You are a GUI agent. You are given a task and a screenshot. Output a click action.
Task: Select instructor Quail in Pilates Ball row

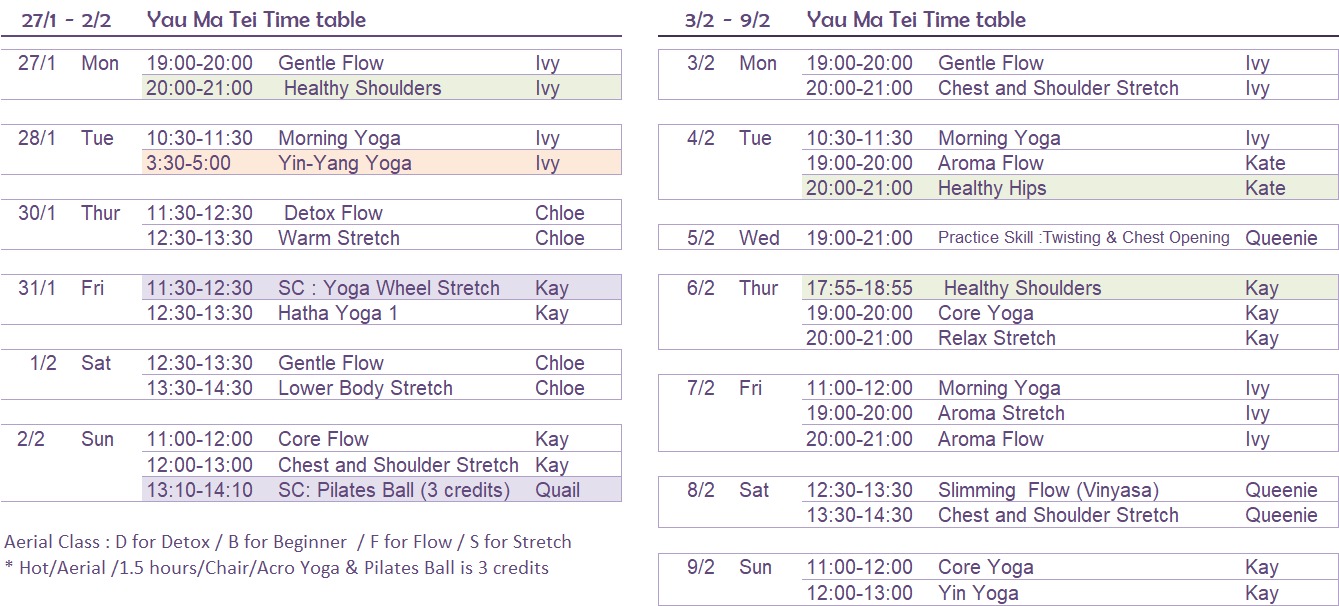pos(557,490)
